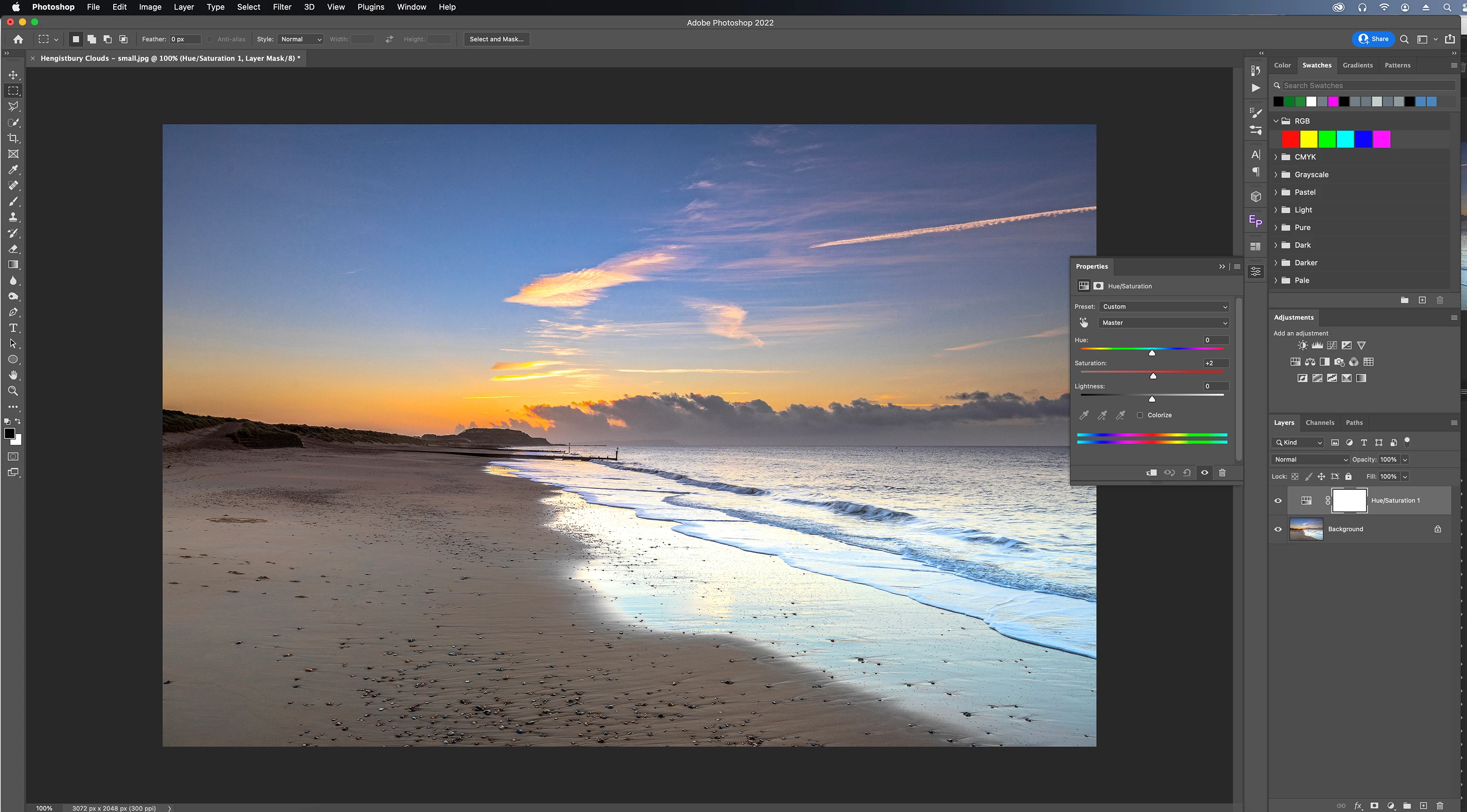This screenshot has width=1467, height=812.
Task: Select the Hand tool
Action: [x=13, y=375]
